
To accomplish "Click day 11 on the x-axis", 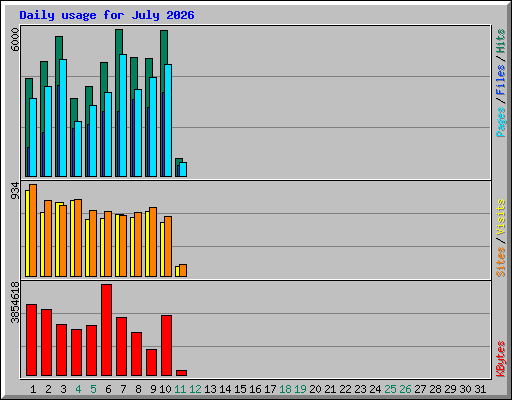I will [x=180, y=389].
